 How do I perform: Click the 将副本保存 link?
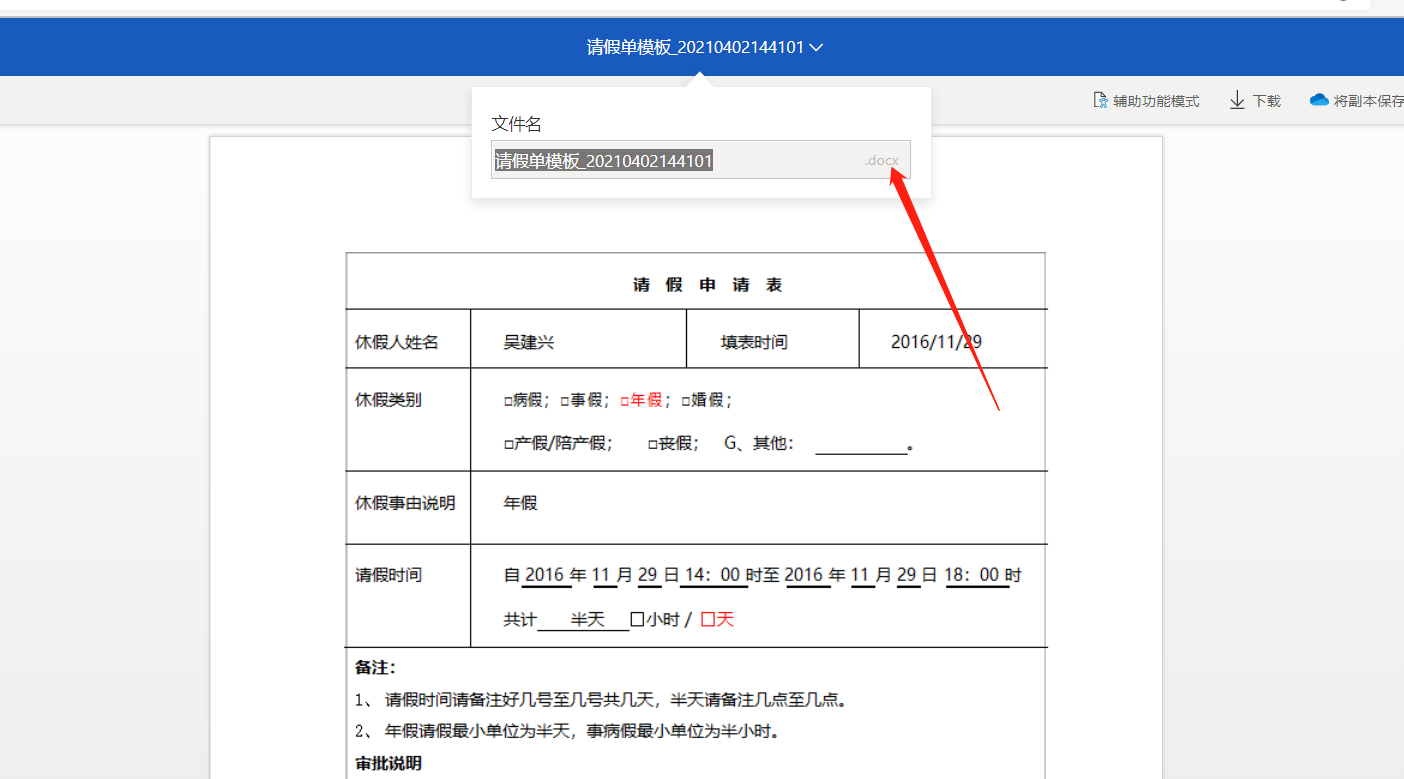click(1370, 100)
